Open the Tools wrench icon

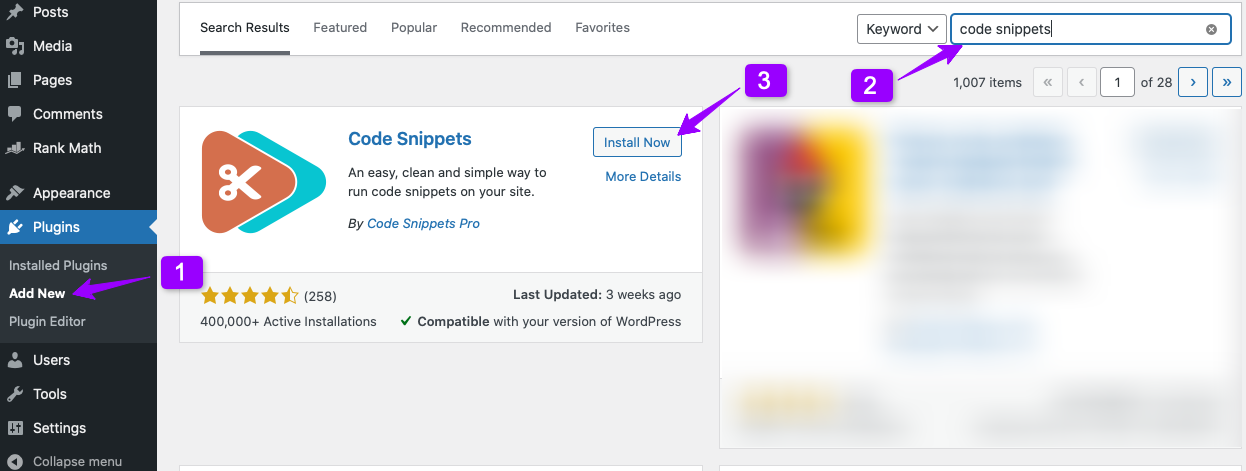15,394
